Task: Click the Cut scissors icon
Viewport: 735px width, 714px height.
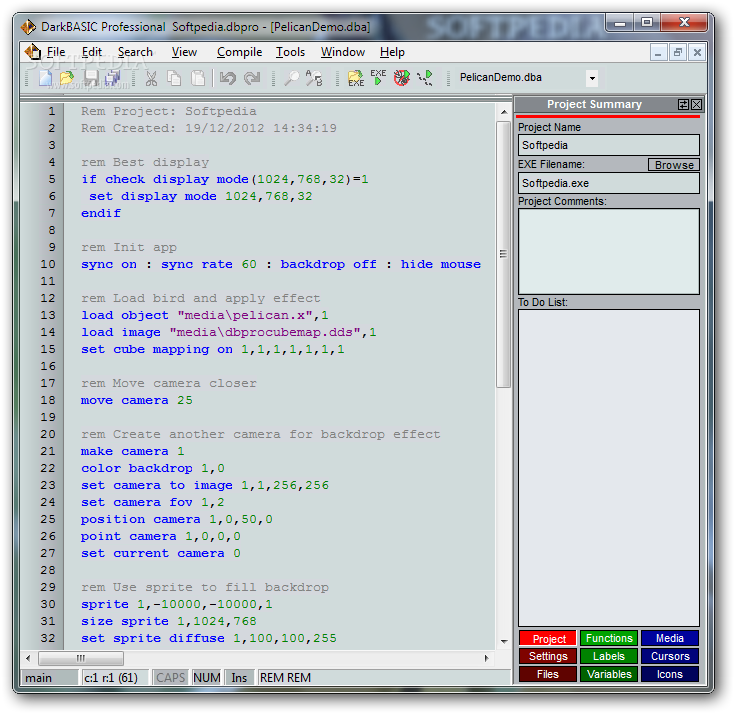Action: 151,78
